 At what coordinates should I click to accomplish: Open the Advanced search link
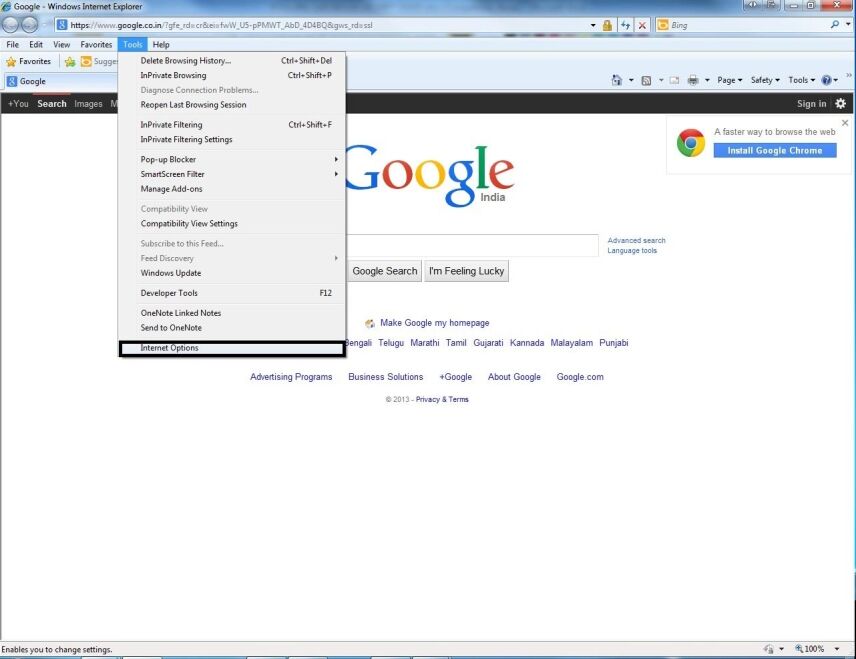point(637,240)
